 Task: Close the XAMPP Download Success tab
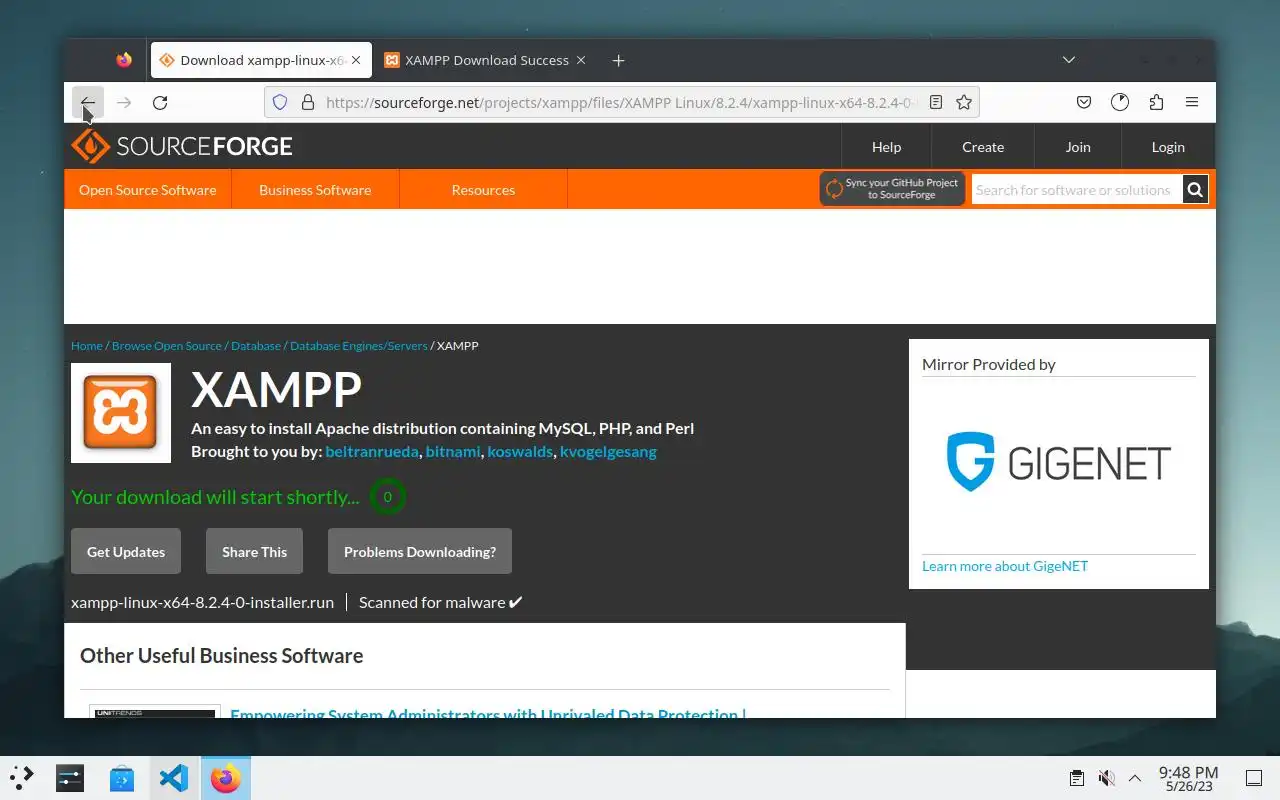point(583,60)
